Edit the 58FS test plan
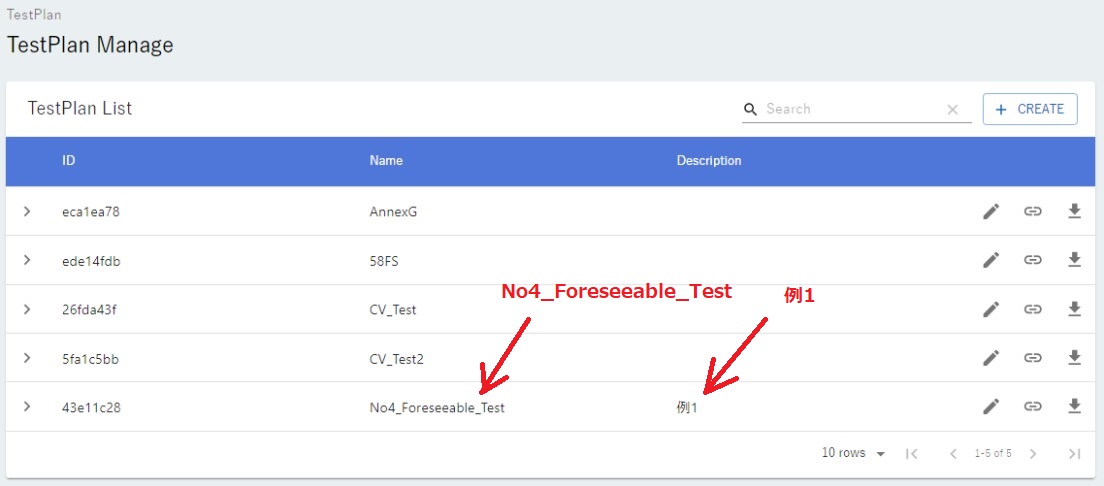1104x486 pixels. click(x=991, y=260)
